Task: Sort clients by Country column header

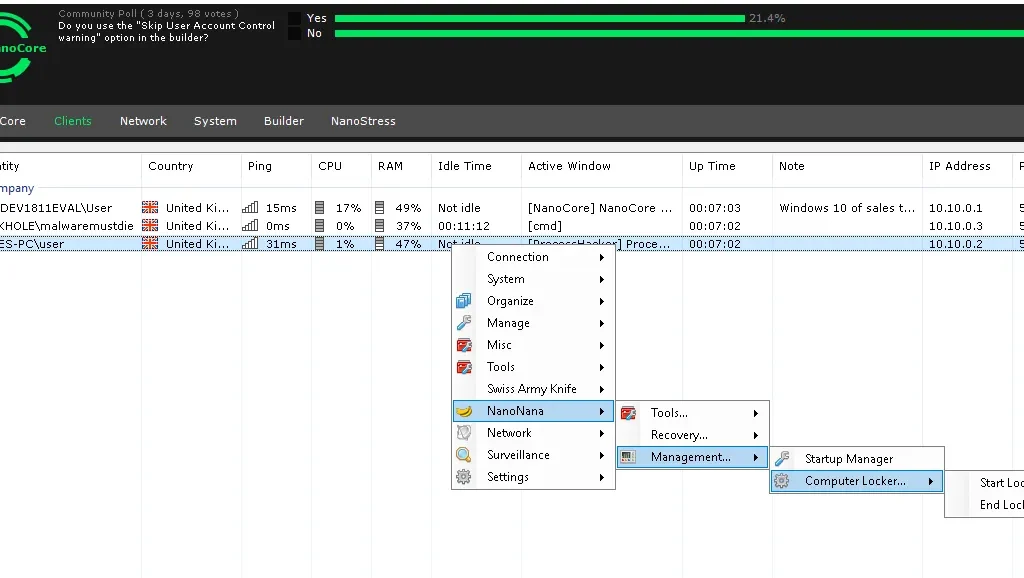Action: coord(191,166)
